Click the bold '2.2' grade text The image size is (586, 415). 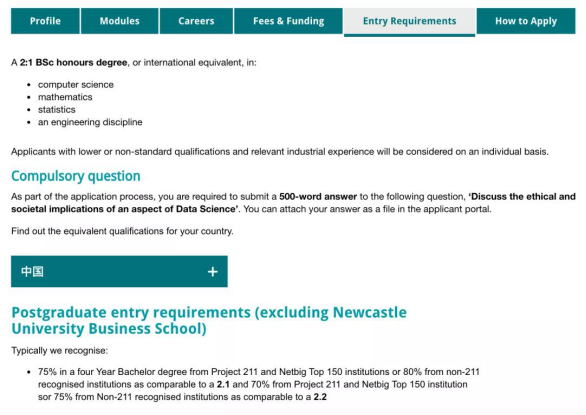point(320,397)
